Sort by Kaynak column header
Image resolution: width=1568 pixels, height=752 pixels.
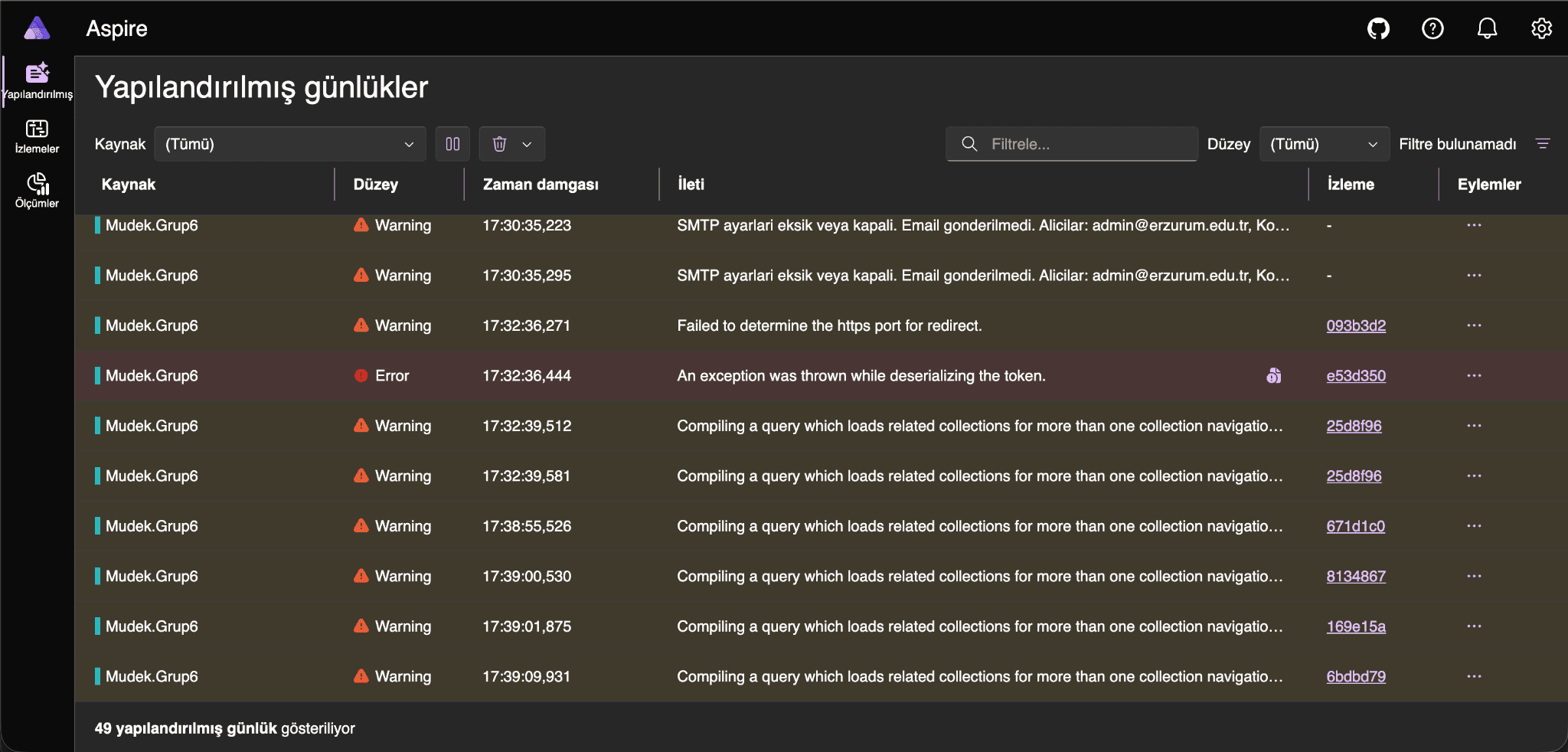(129, 185)
